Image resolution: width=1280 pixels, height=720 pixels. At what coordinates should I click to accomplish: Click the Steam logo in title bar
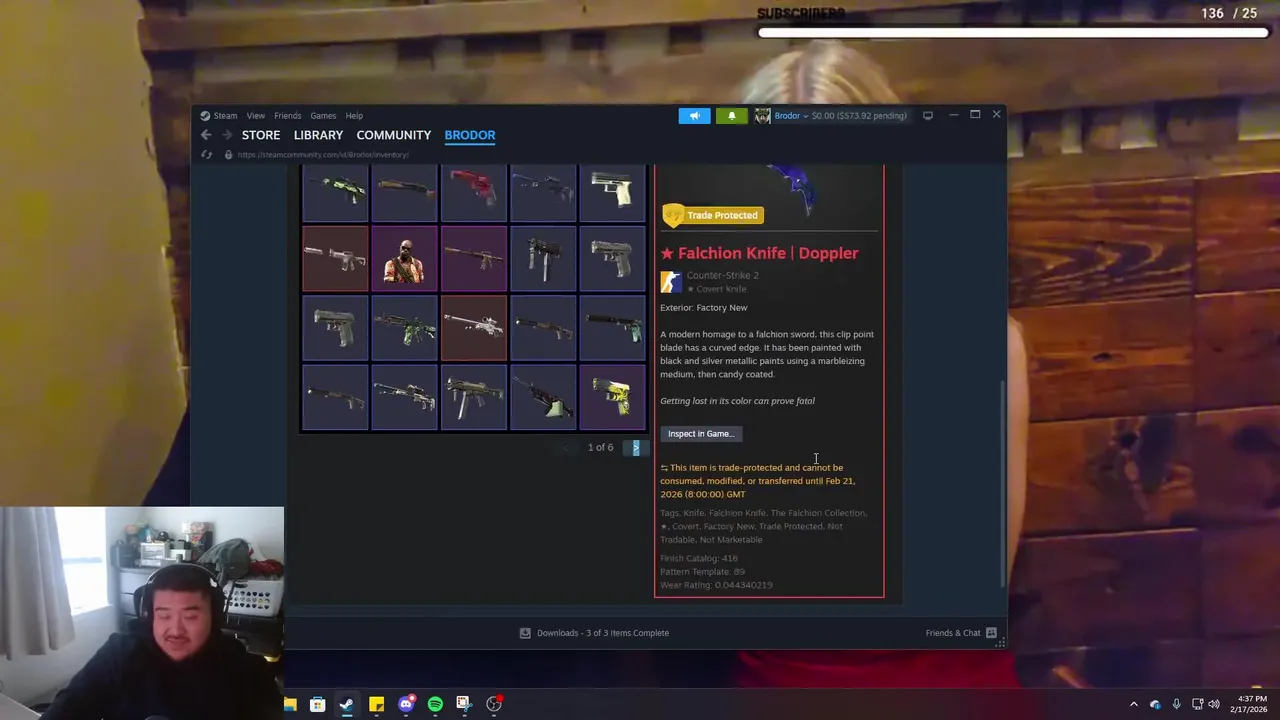click(x=205, y=115)
